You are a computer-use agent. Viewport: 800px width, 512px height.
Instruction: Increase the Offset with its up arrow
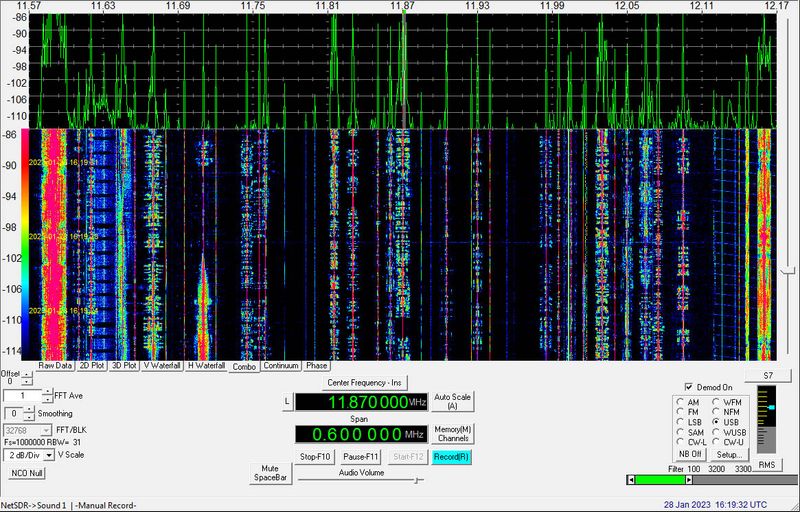tap(27, 375)
